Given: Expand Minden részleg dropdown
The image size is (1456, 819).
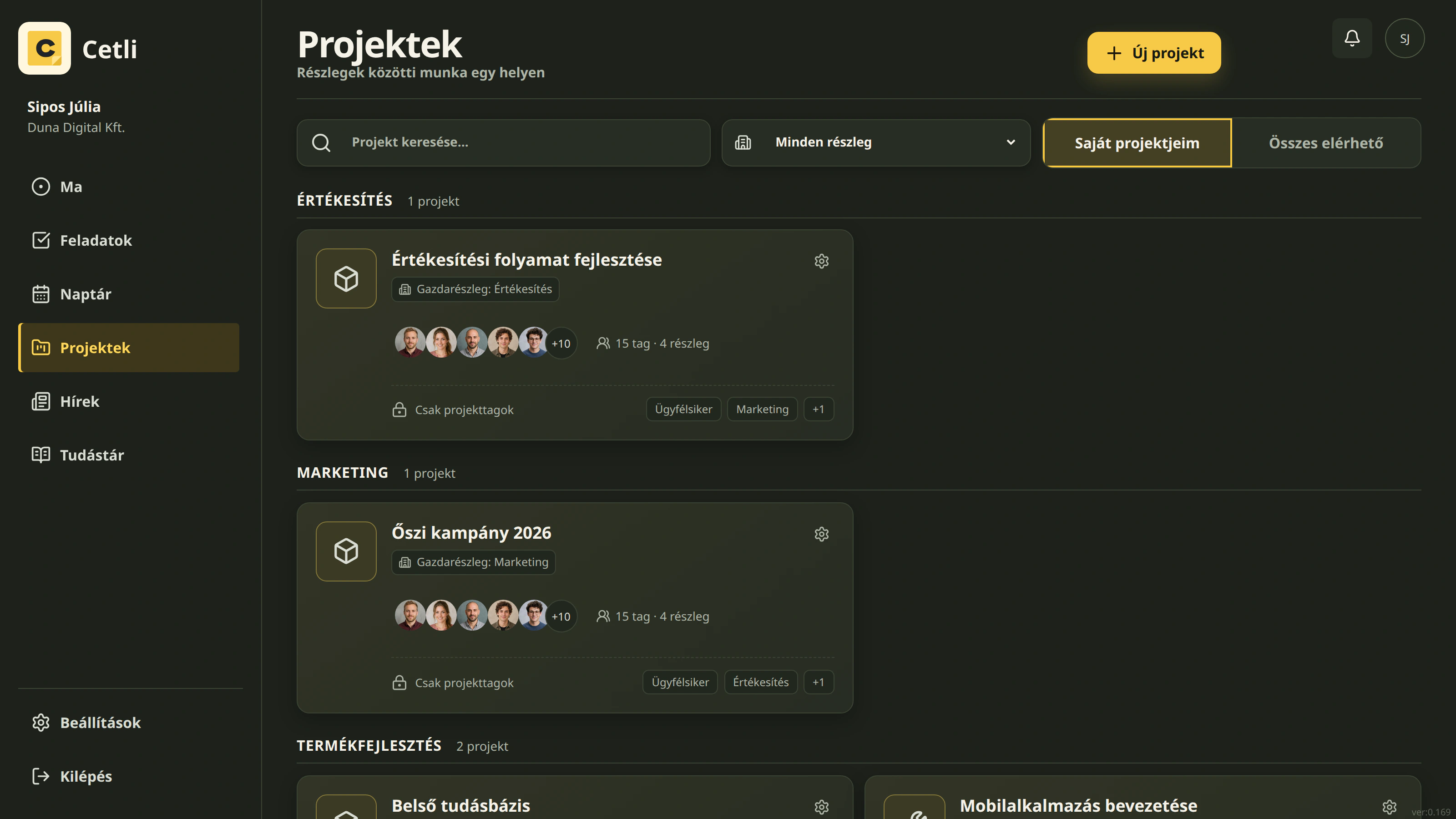Looking at the screenshot, I should tap(875, 142).
